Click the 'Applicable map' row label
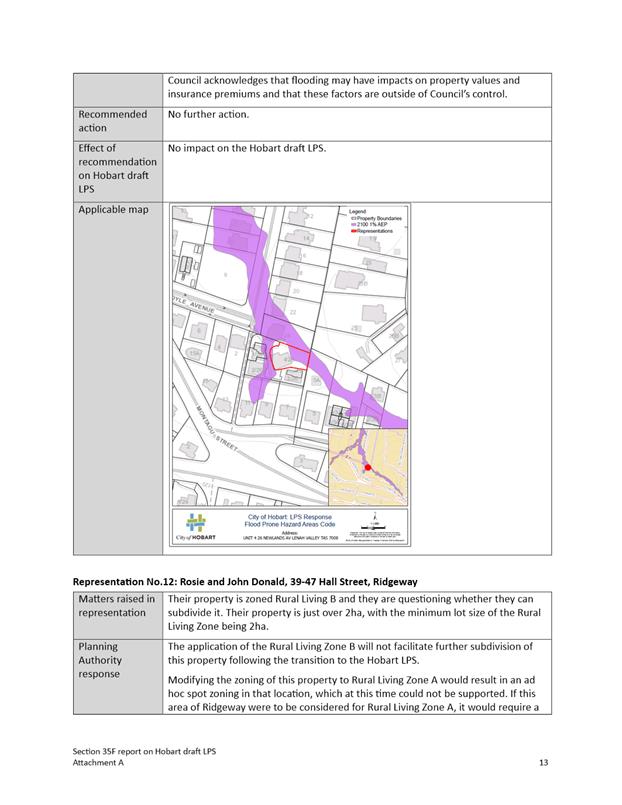This screenshot has height=805, width=622. 113,209
